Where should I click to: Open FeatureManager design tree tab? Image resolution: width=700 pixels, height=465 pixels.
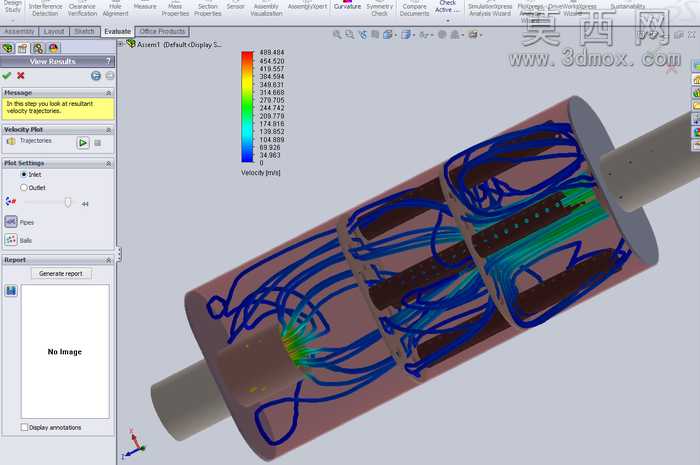(8, 48)
